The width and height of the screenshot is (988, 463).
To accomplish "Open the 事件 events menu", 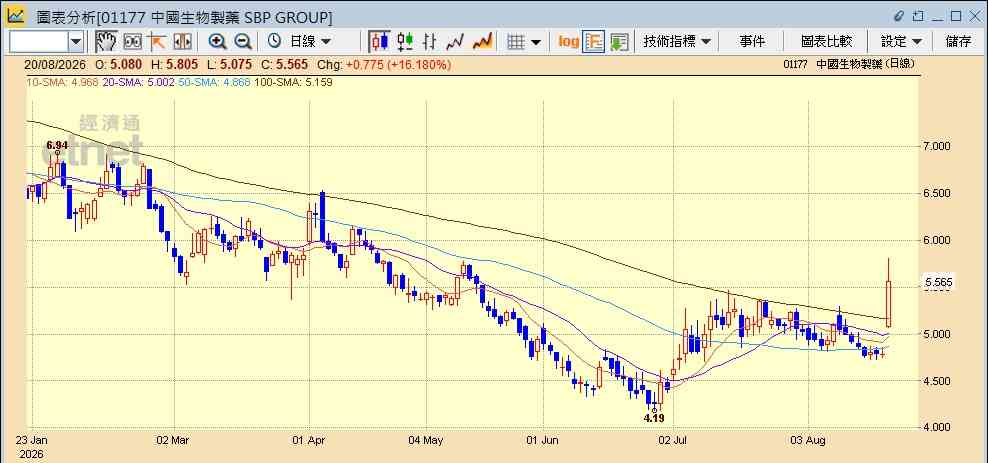I will 752,42.
